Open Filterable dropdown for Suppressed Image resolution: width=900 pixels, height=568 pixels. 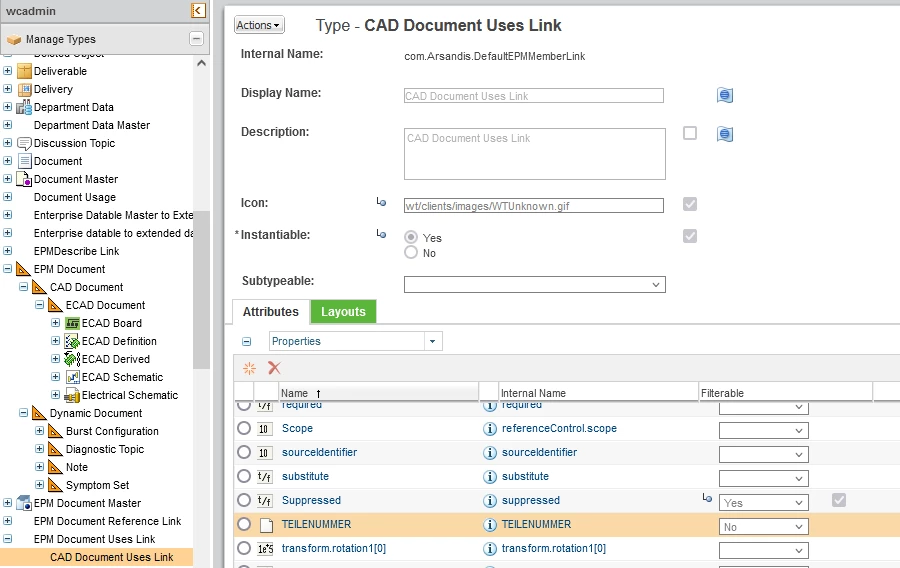(x=763, y=503)
